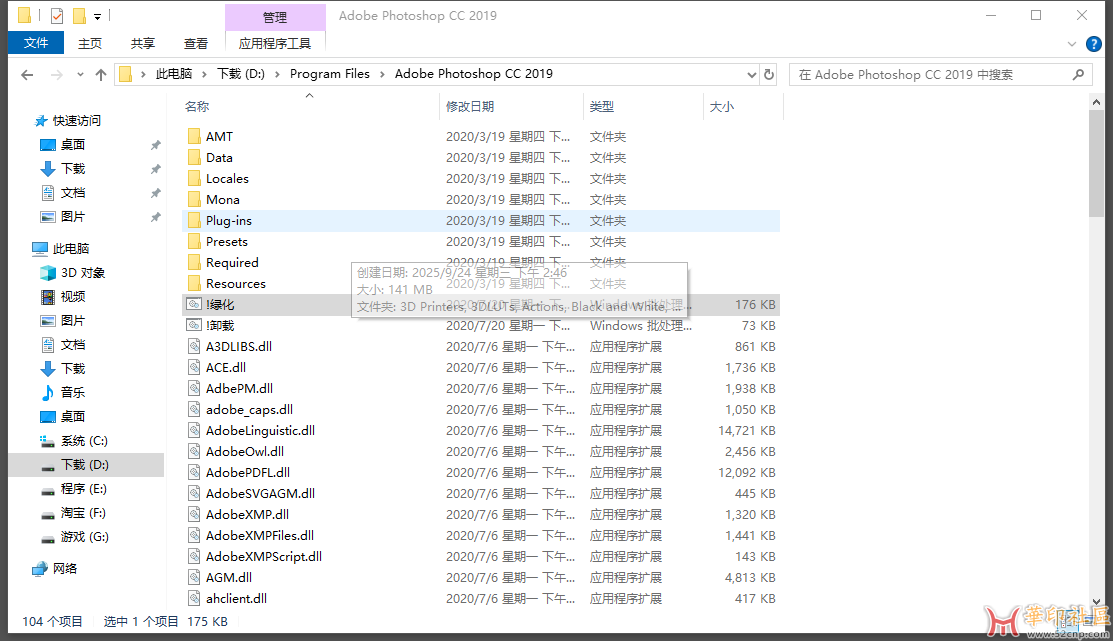Click the Up one level arrow

(x=100, y=75)
